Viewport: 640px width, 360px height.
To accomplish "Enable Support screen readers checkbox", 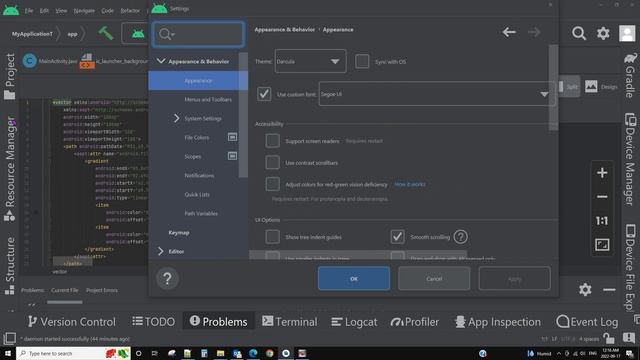I will (272, 141).
